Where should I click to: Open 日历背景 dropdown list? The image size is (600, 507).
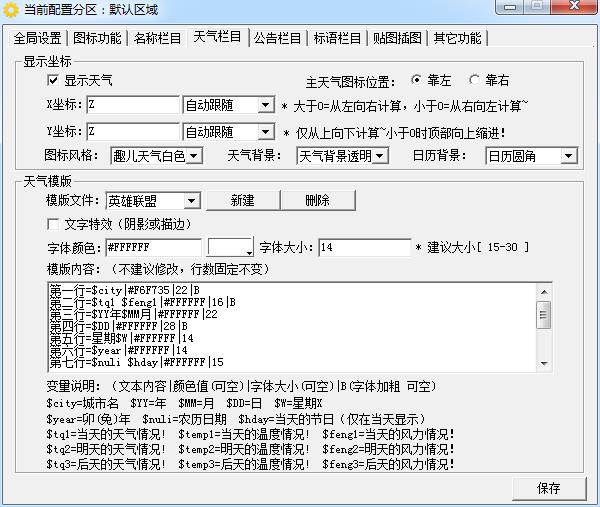(x=568, y=156)
